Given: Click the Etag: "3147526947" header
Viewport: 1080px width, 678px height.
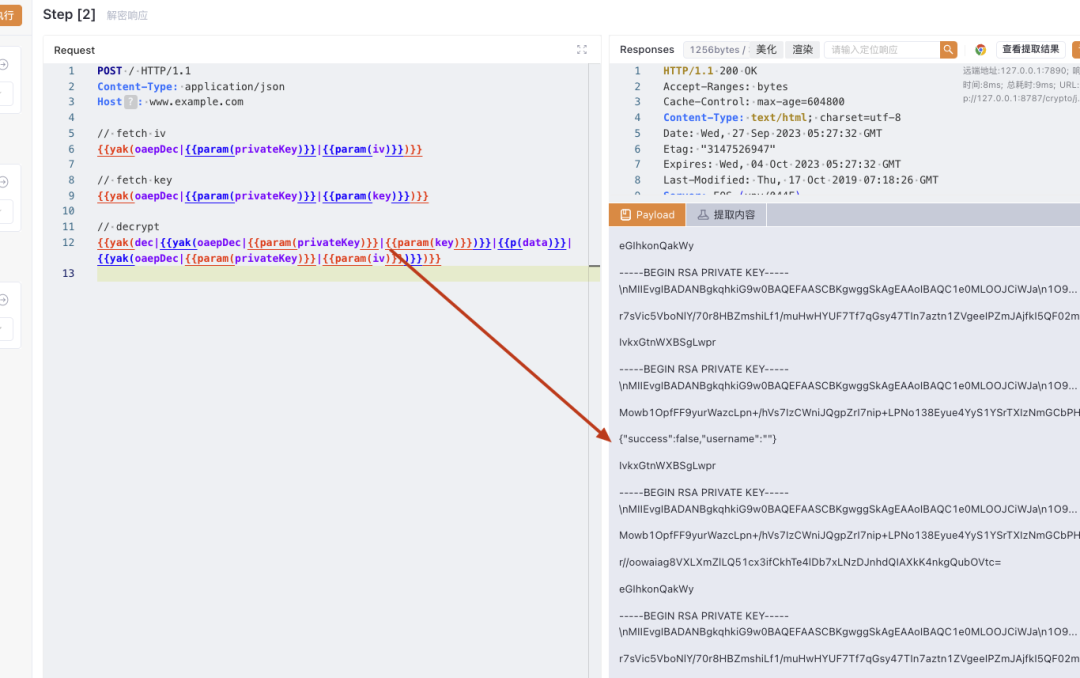Looking at the screenshot, I should pos(719,150).
